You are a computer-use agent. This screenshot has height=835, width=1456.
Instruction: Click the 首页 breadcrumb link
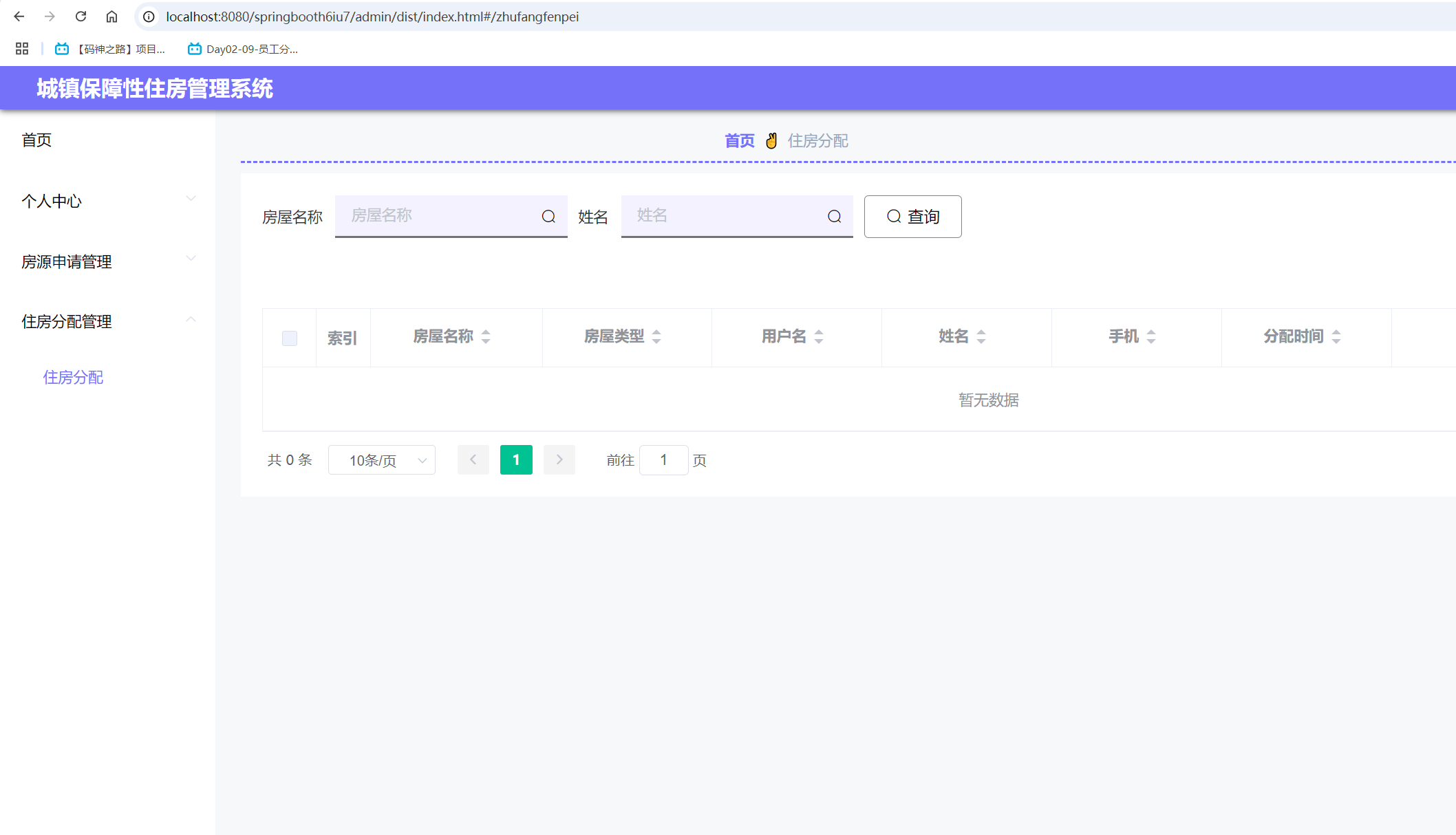[x=740, y=141]
